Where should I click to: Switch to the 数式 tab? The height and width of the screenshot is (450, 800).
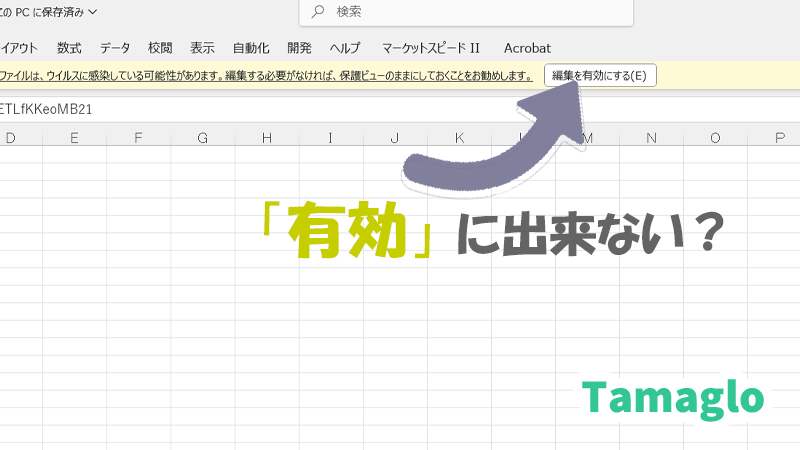(69, 48)
